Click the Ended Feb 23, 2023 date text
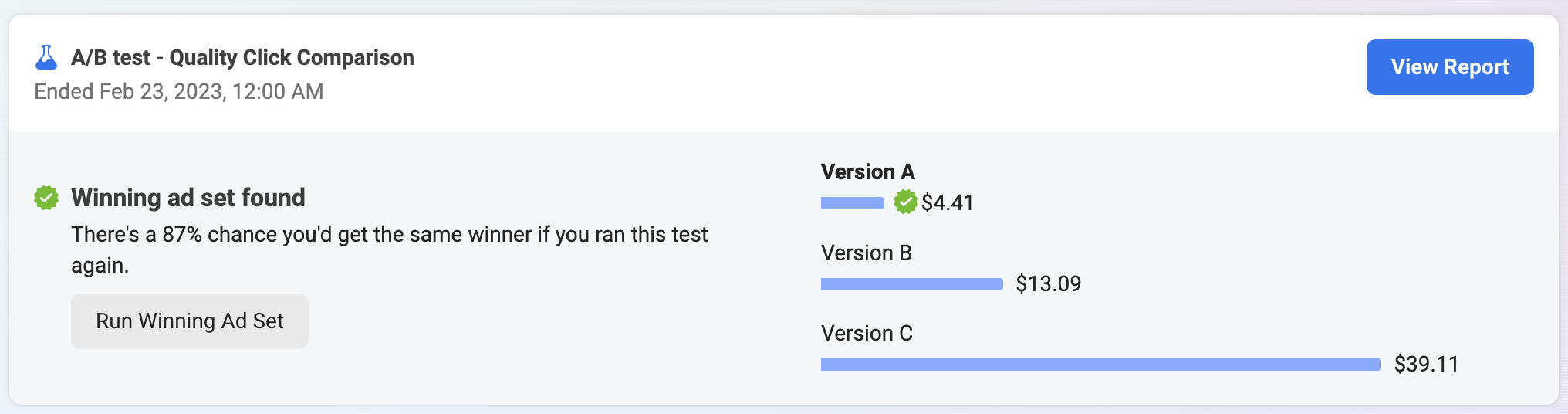Image resolution: width=1568 pixels, height=414 pixels. [179, 91]
